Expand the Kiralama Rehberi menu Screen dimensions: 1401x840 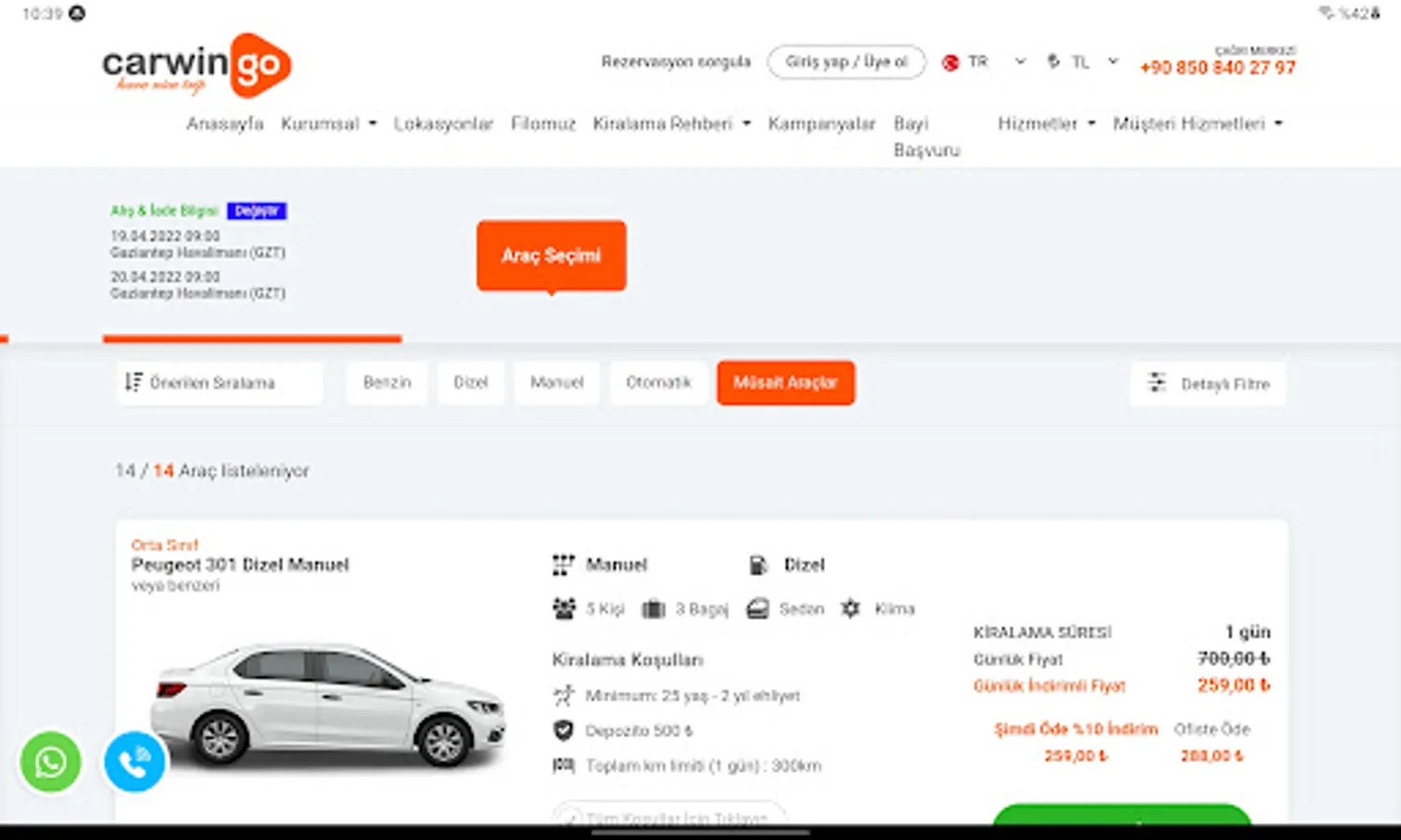672,123
